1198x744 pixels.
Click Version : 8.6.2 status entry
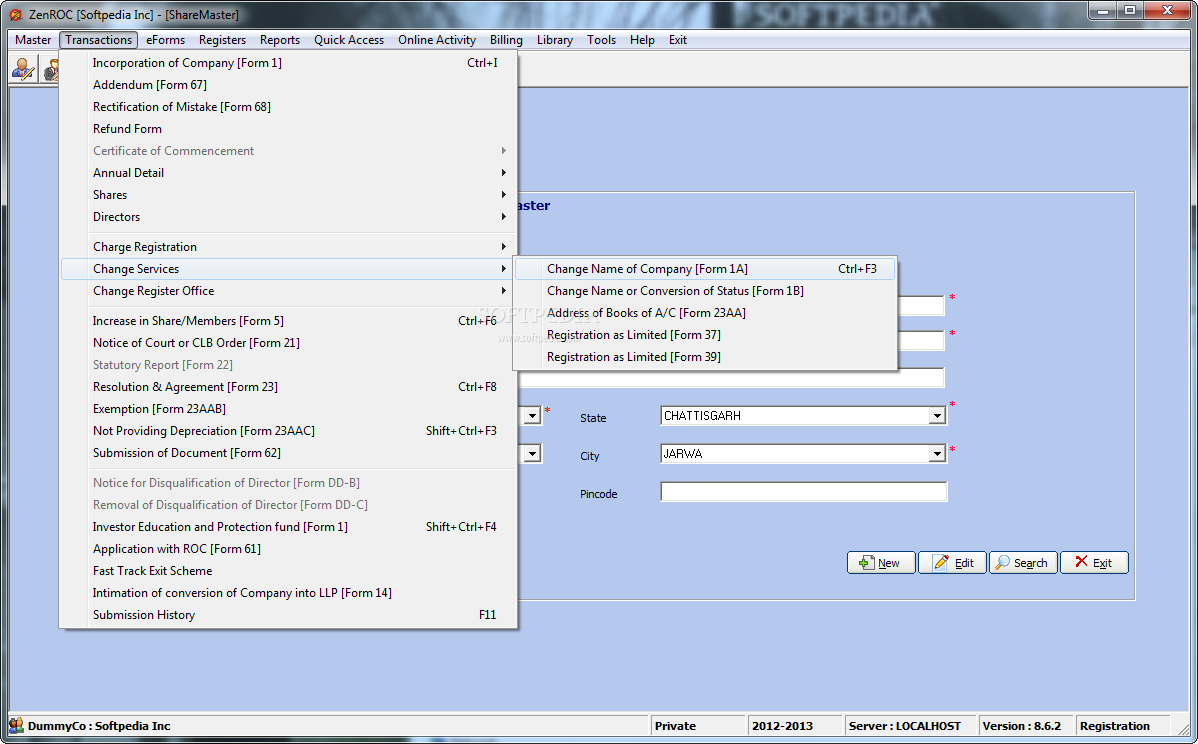pos(1022,726)
